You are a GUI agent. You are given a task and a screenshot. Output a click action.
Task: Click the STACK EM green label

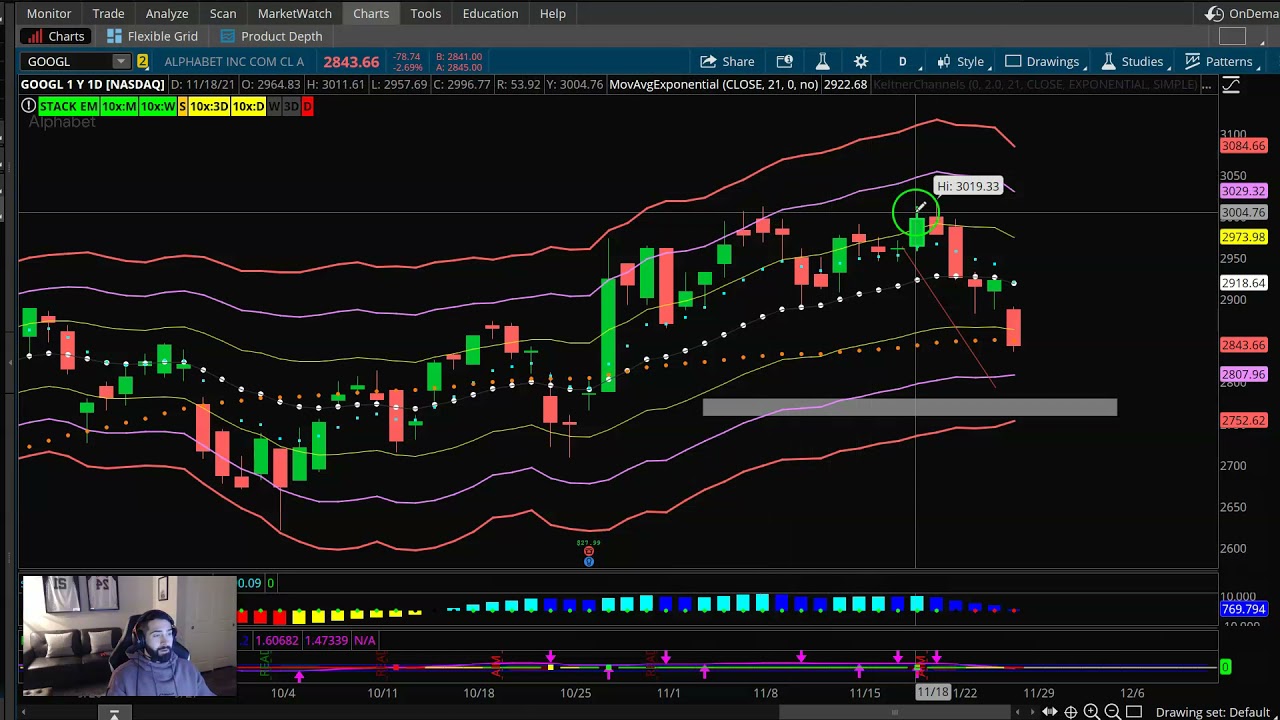point(68,106)
